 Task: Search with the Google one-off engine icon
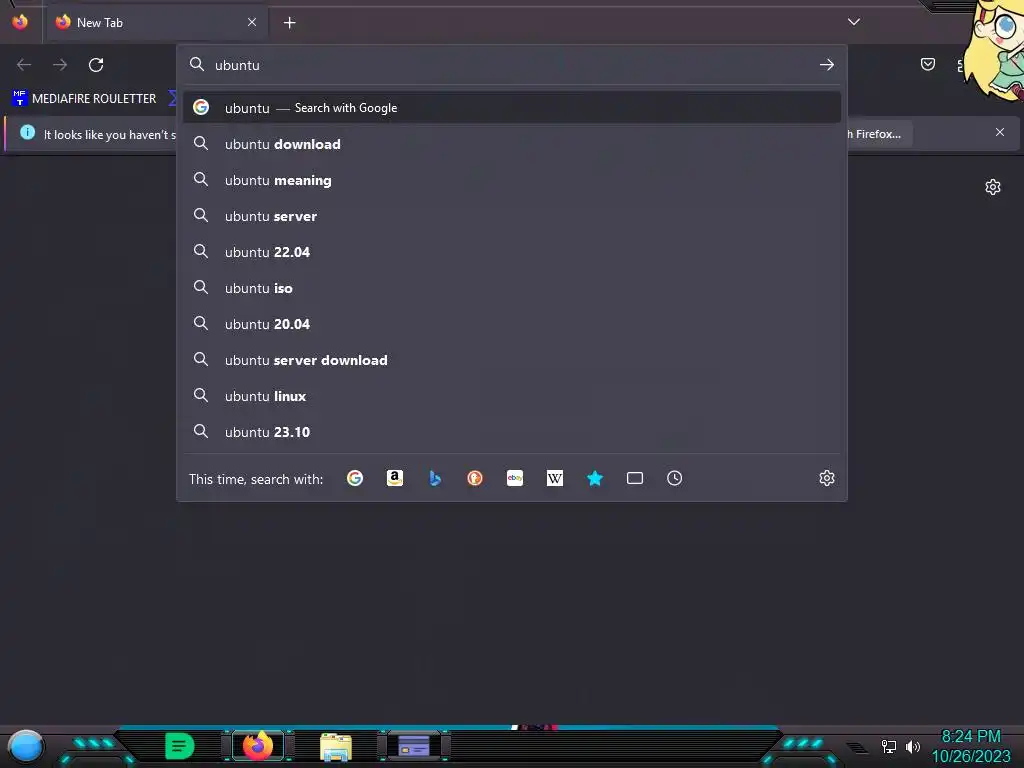coord(355,478)
